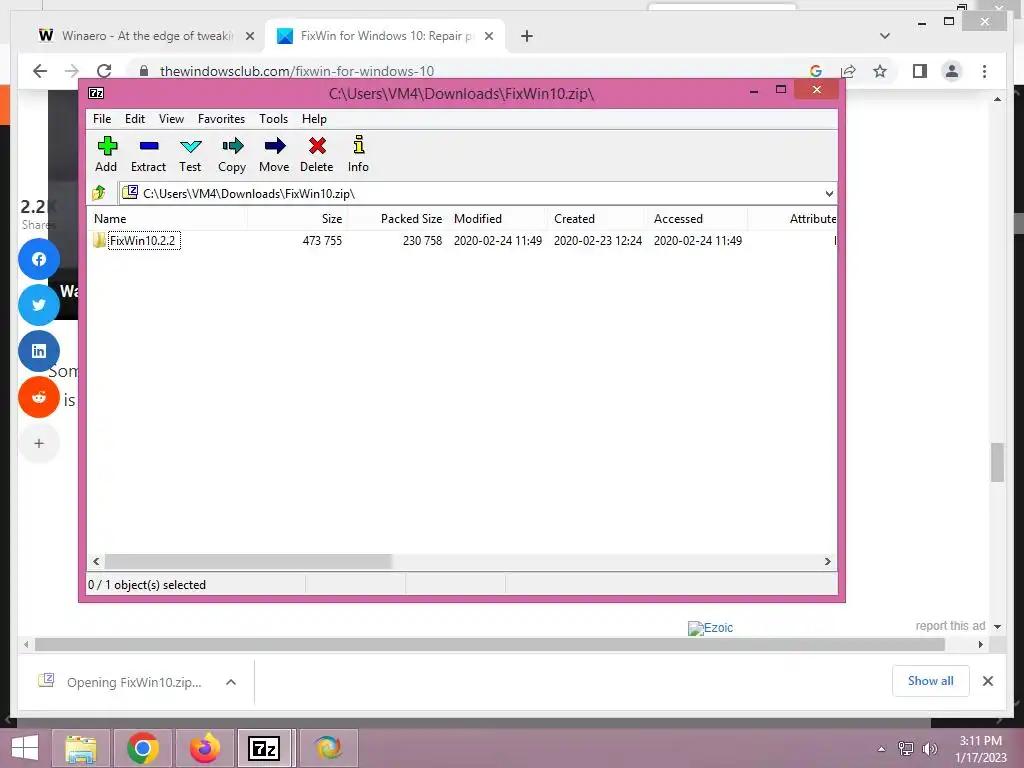Click the Add button in 7-Zip toolbar

click(106, 155)
